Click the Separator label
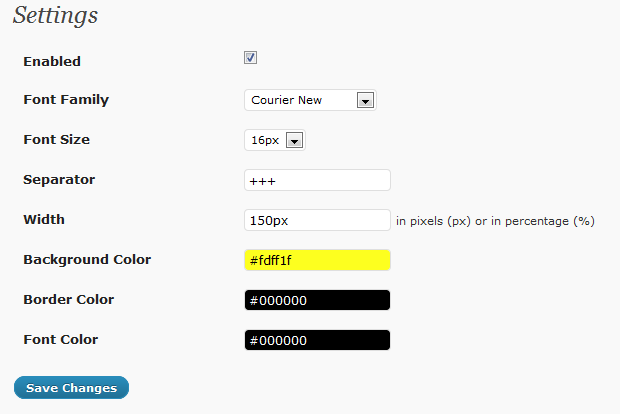Viewport: 620px width, 414px height. [59, 180]
